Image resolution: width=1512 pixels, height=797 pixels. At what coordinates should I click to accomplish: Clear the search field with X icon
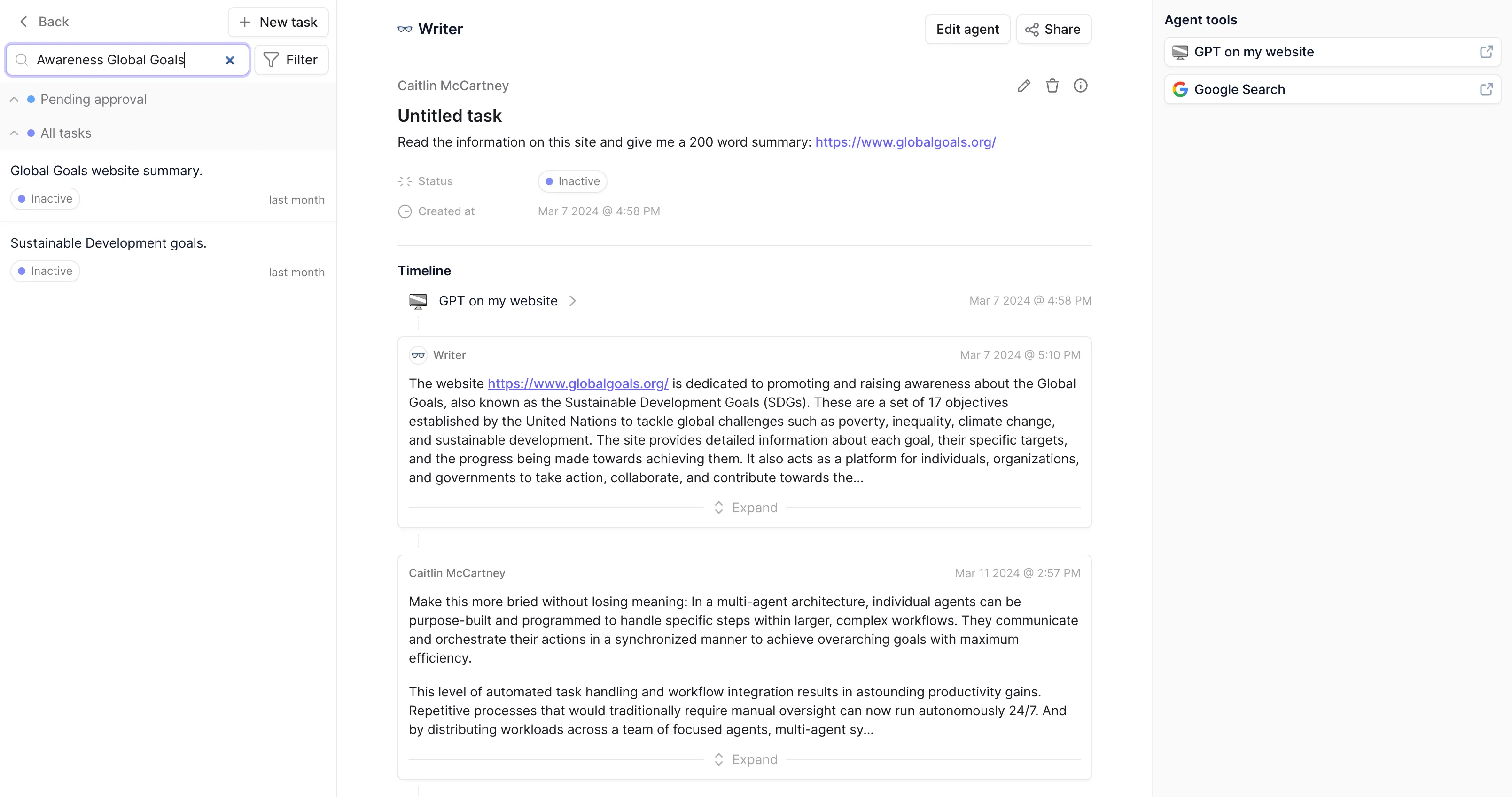pos(230,60)
